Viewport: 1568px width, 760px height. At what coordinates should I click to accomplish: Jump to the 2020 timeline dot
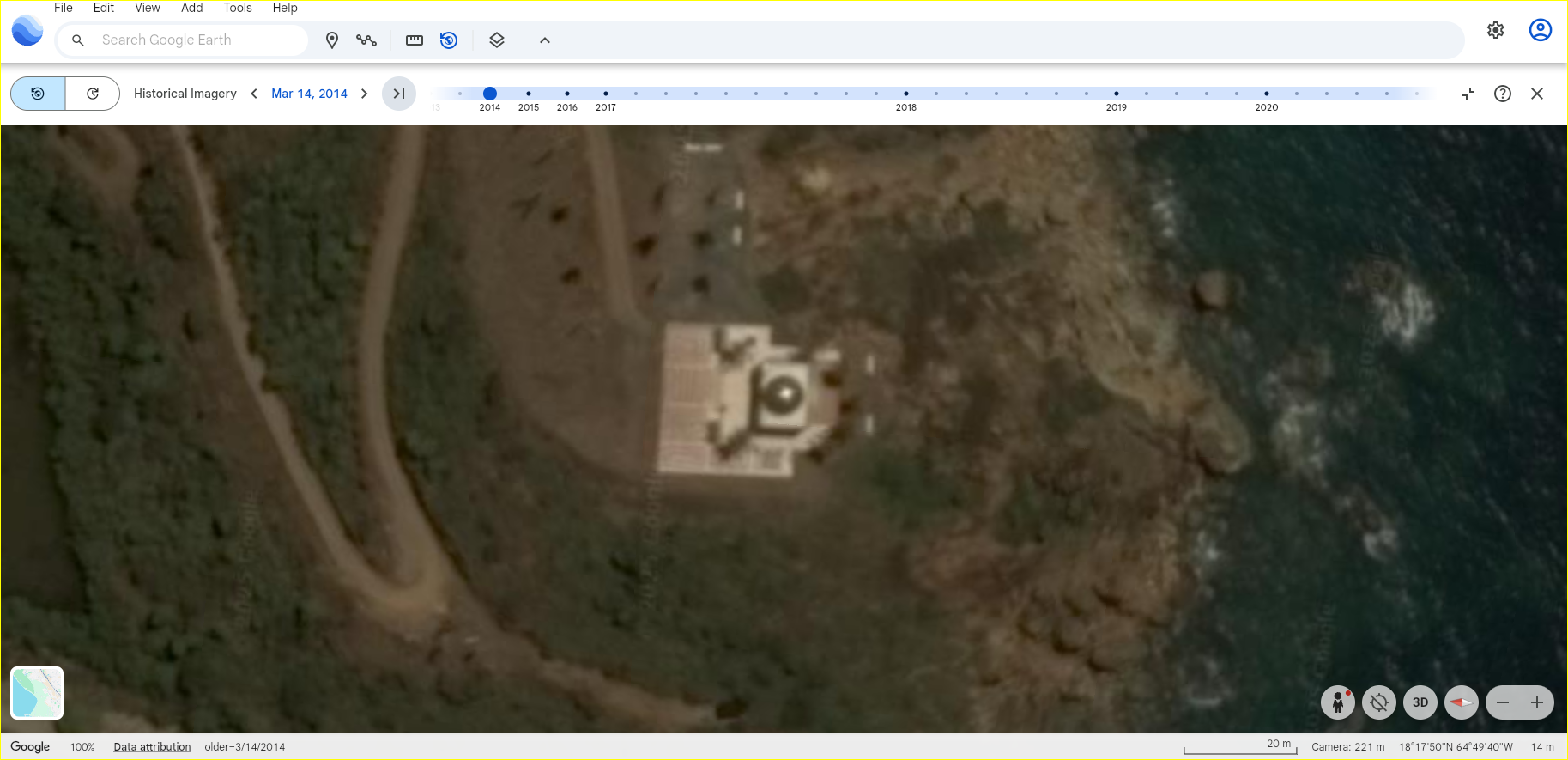tap(1267, 94)
